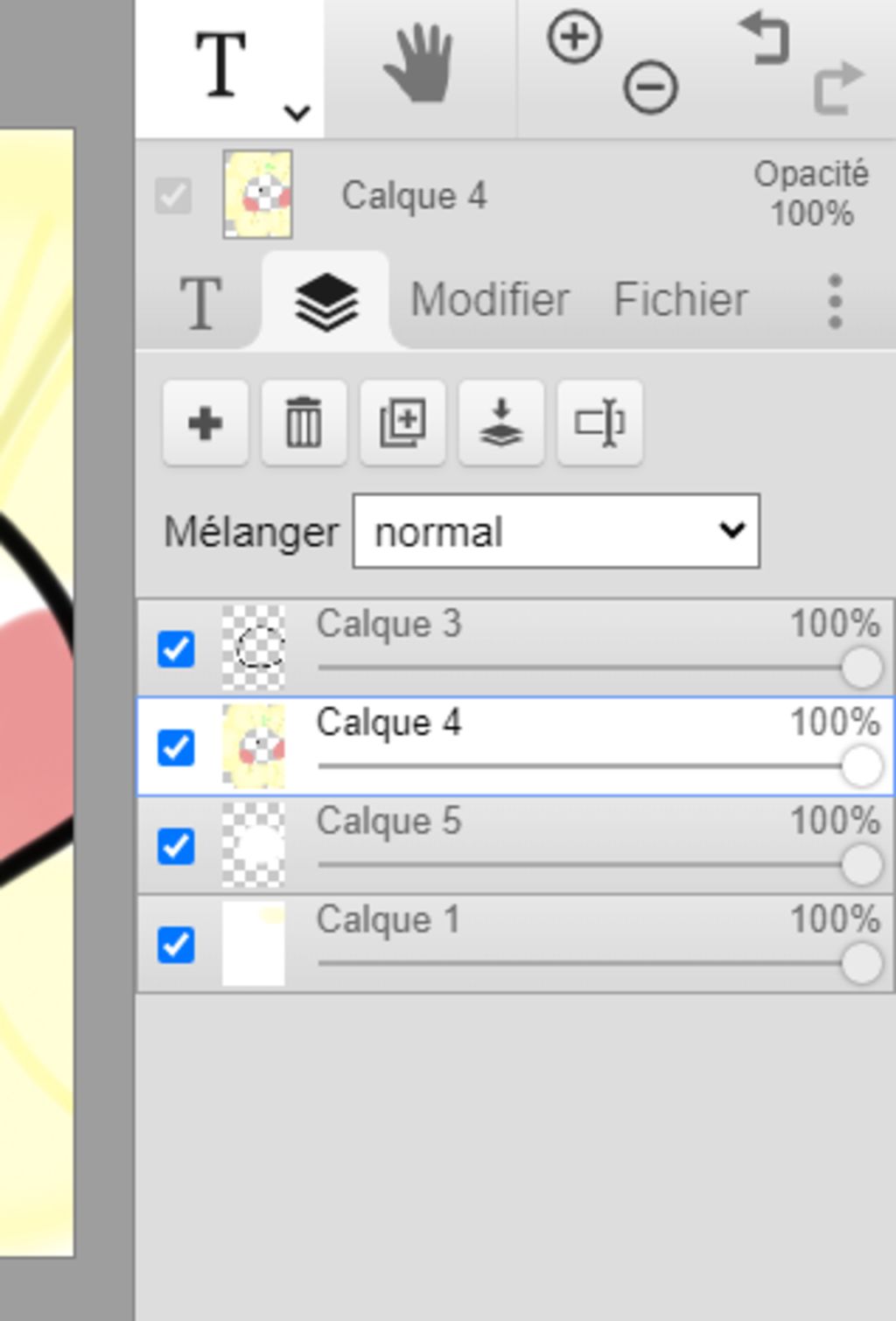Open the Fichier tab

point(680,300)
